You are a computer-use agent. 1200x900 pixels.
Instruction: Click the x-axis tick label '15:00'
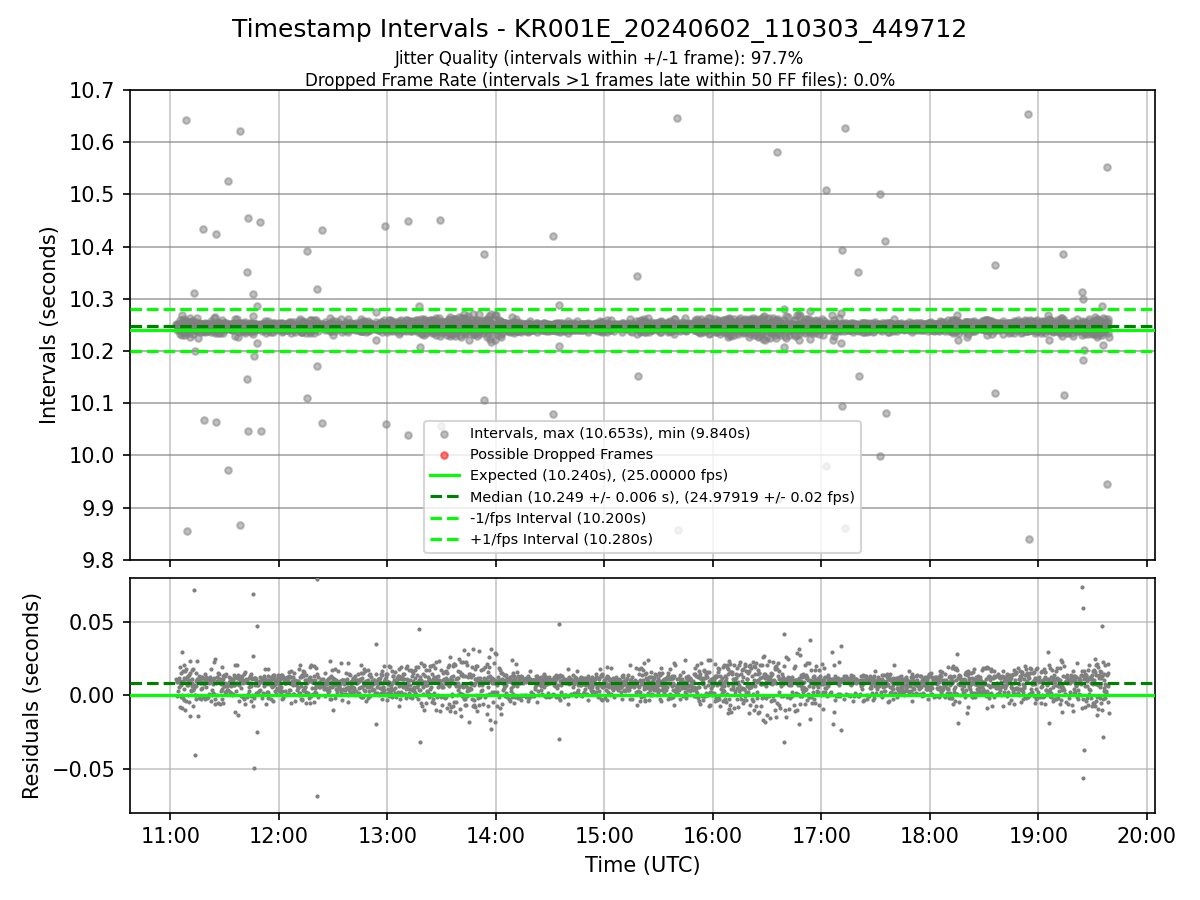pyautogui.click(x=604, y=835)
